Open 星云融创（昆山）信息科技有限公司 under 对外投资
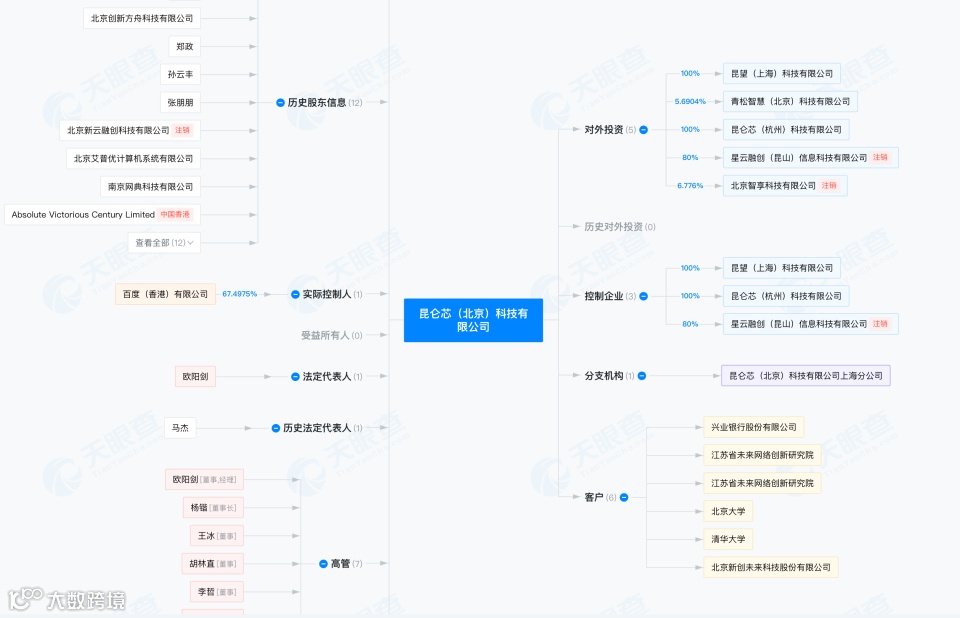The height and width of the screenshot is (618, 960). point(811,158)
